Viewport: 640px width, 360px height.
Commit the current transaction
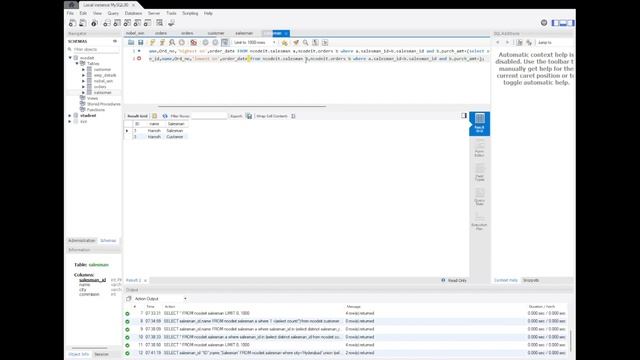click(x=205, y=42)
